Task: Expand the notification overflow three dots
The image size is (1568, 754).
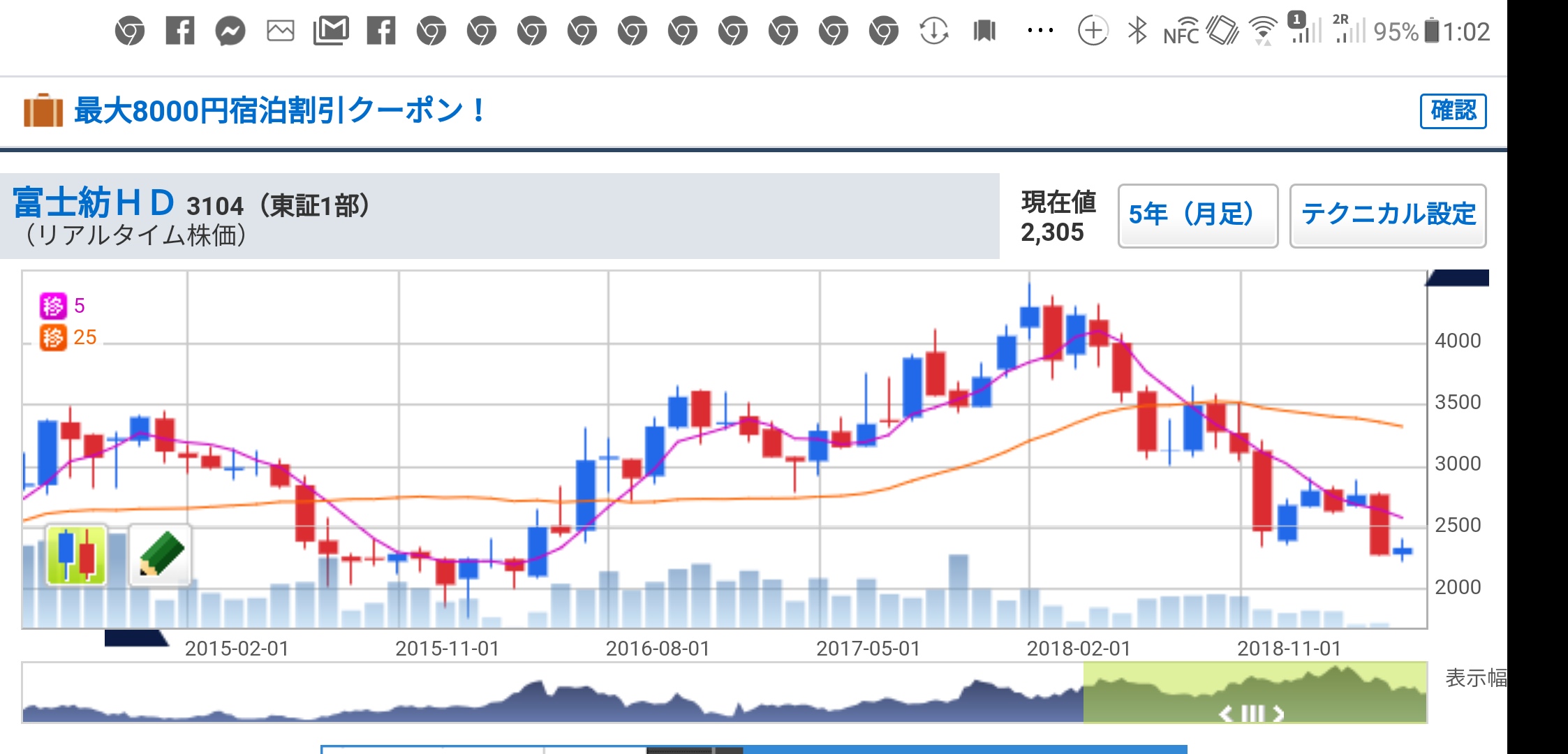Action: (x=1040, y=31)
